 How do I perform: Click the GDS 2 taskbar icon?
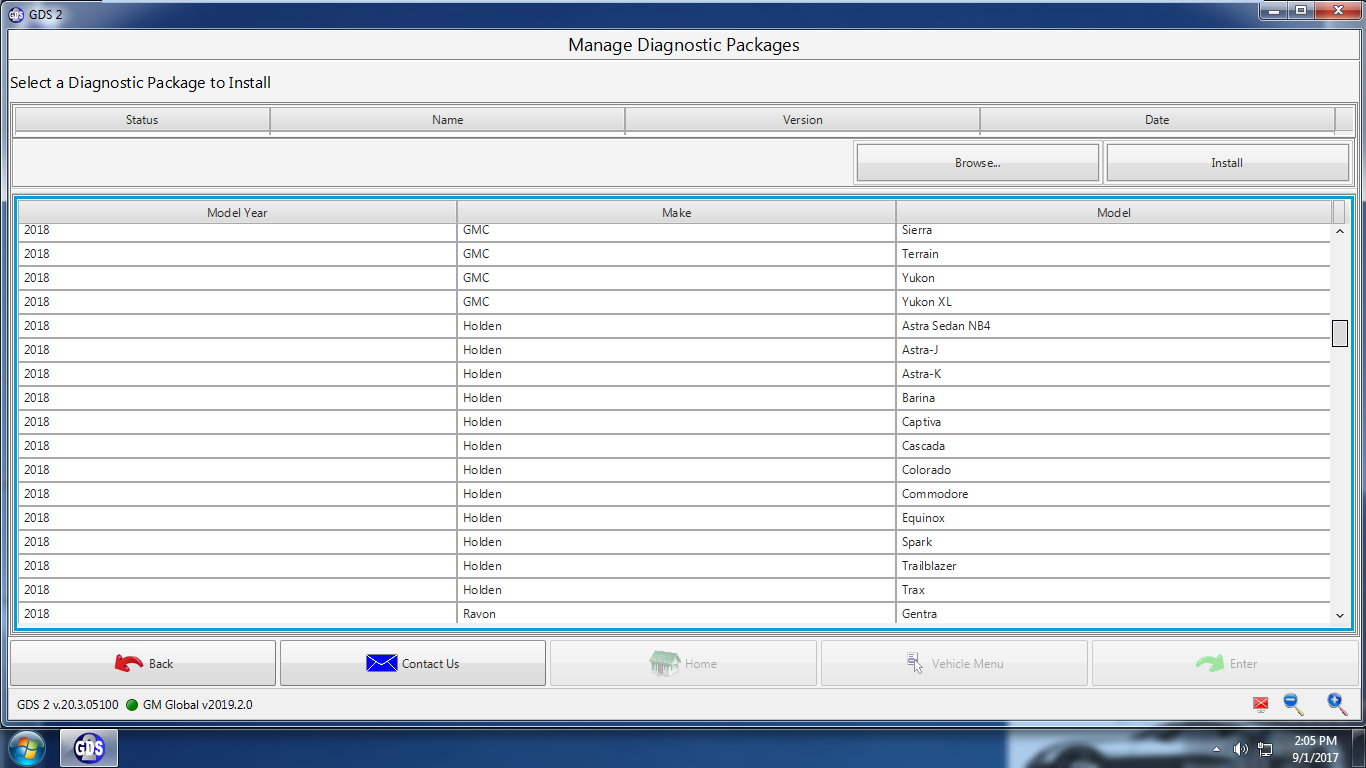89,748
